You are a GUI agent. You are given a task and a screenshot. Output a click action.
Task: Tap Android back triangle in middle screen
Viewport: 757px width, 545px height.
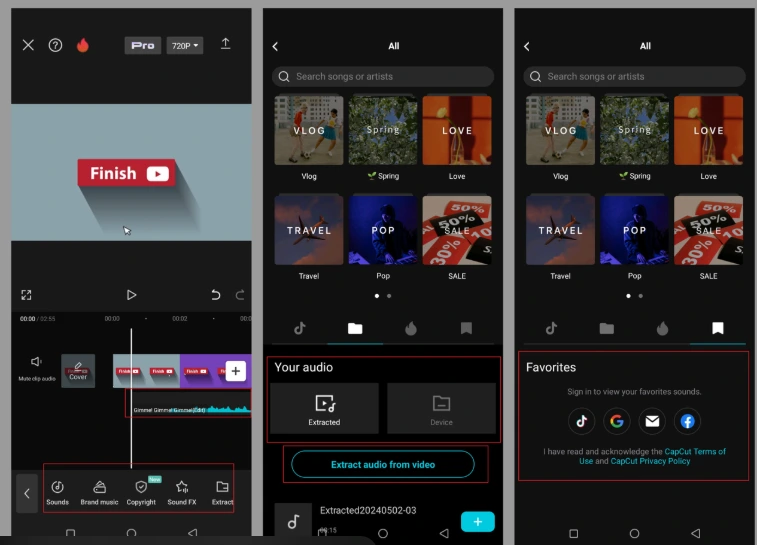[444, 533]
